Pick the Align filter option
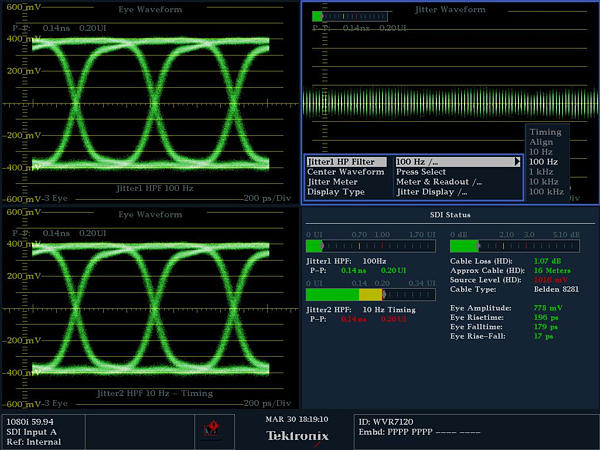This screenshot has height=450, width=600. (541, 141)
